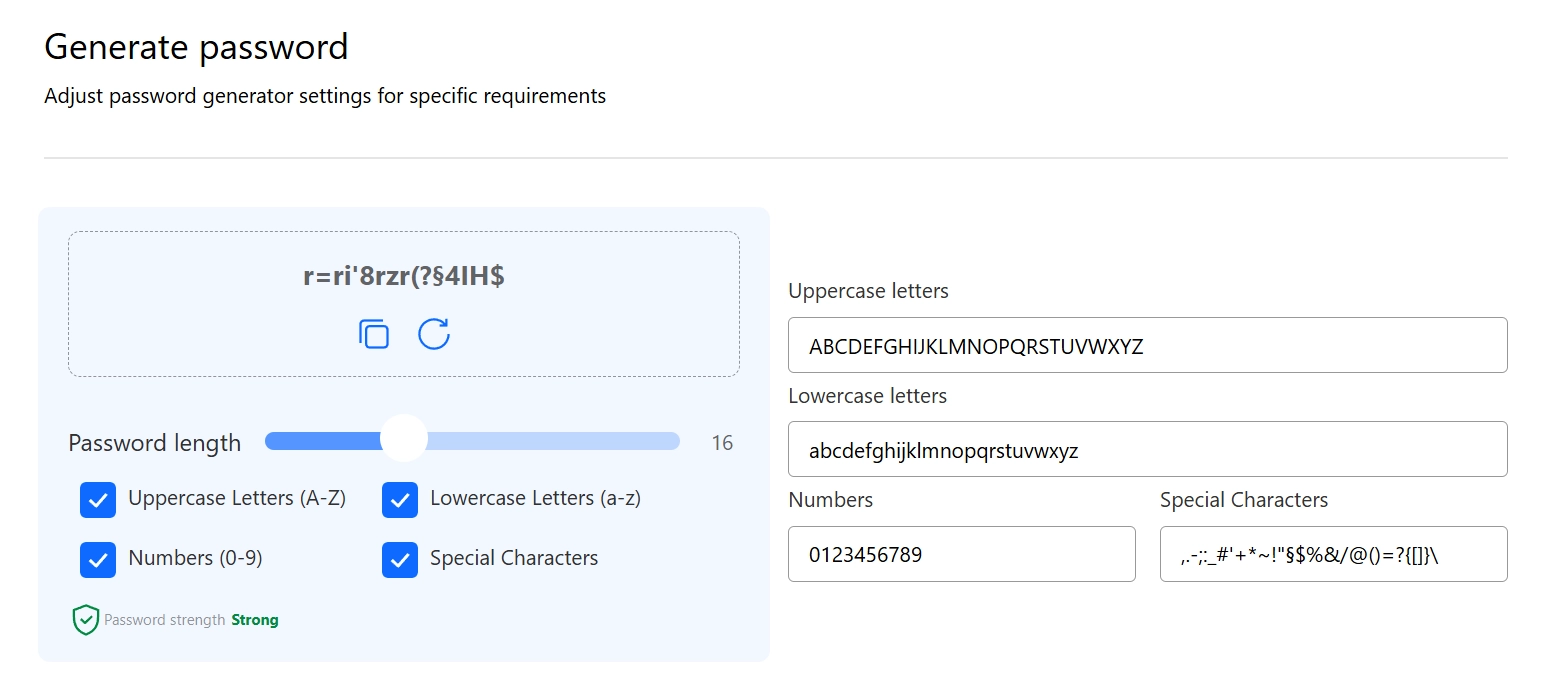1545x699 pixels.
Task: Click the Lowercase letters field label
Action: click(x=867, y=395)
